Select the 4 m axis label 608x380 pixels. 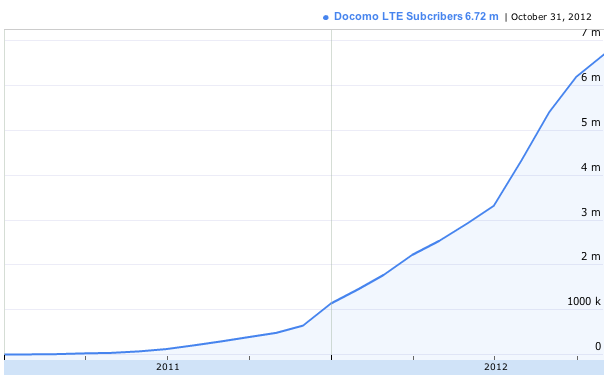591,168
